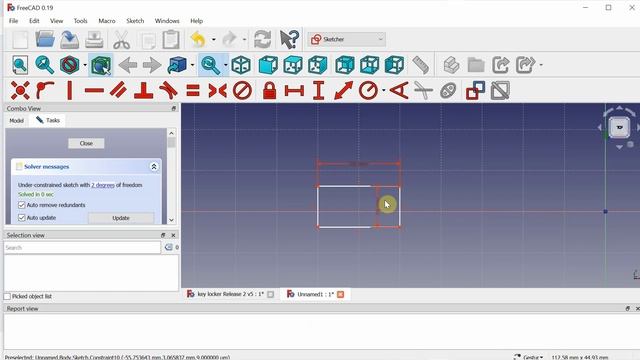Apply block constraint
The image size is (640, 360).
[242, 90]
